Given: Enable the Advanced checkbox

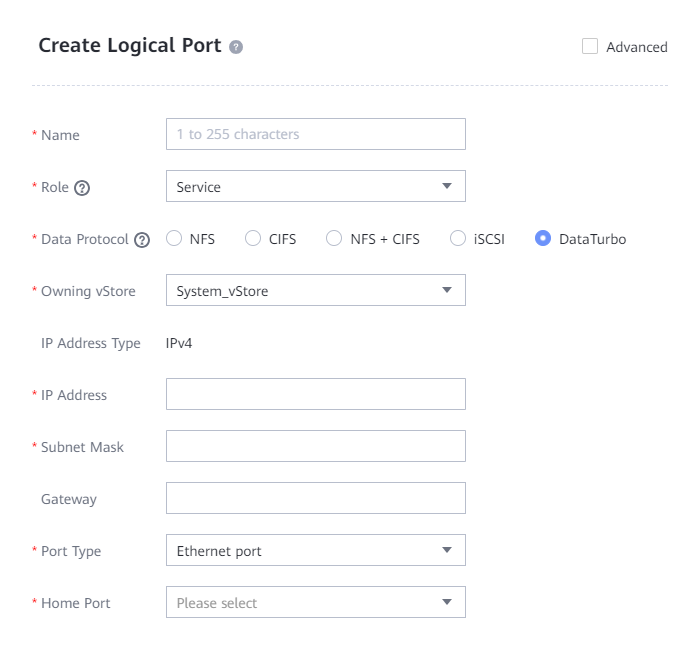Looking at the screenshot, I should pyautogui.click(x=590, y=46).
